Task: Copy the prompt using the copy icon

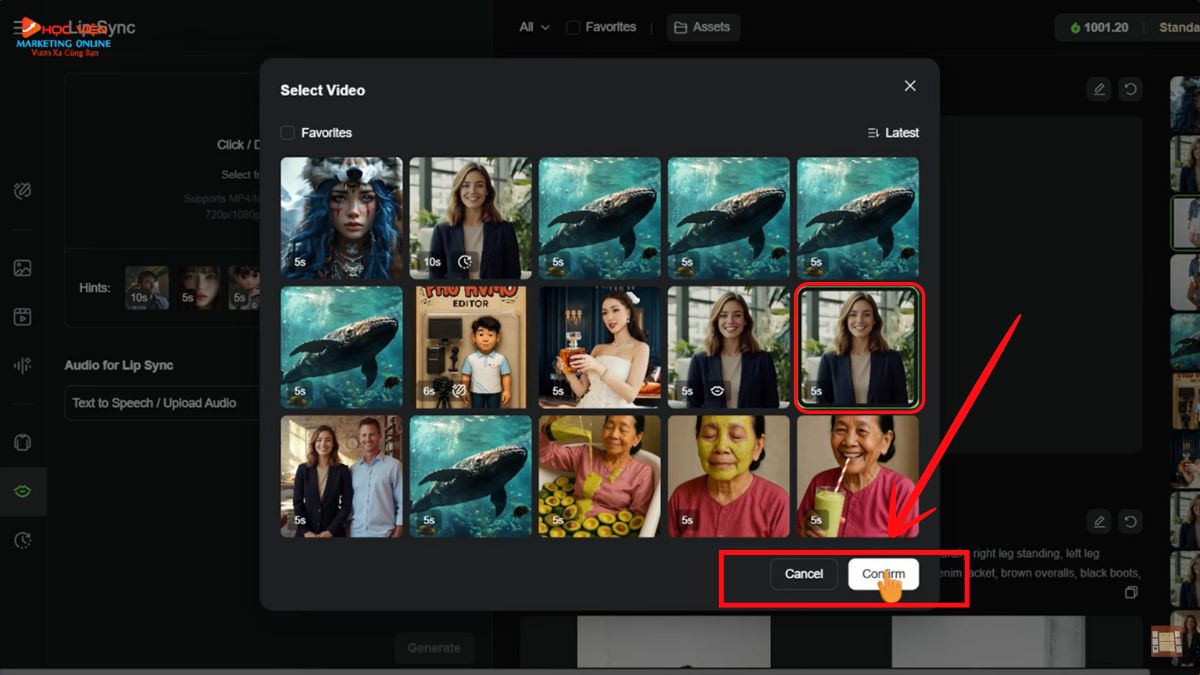Action: [x=1131, y=593]
